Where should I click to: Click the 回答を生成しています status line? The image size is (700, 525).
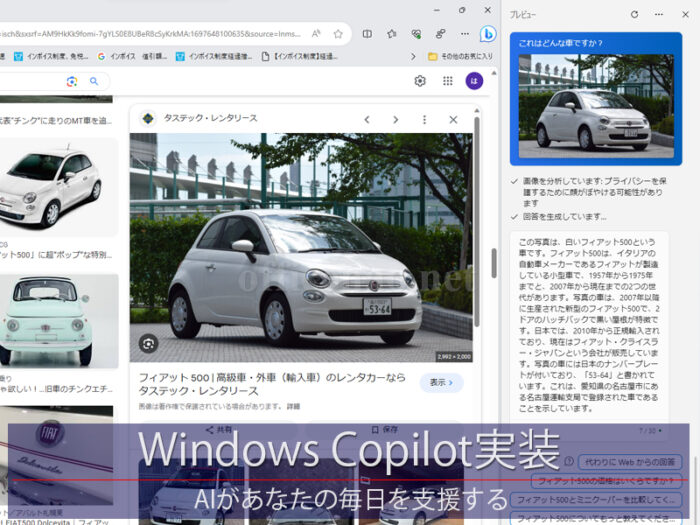pyautogui.click(x=564, y=217)
